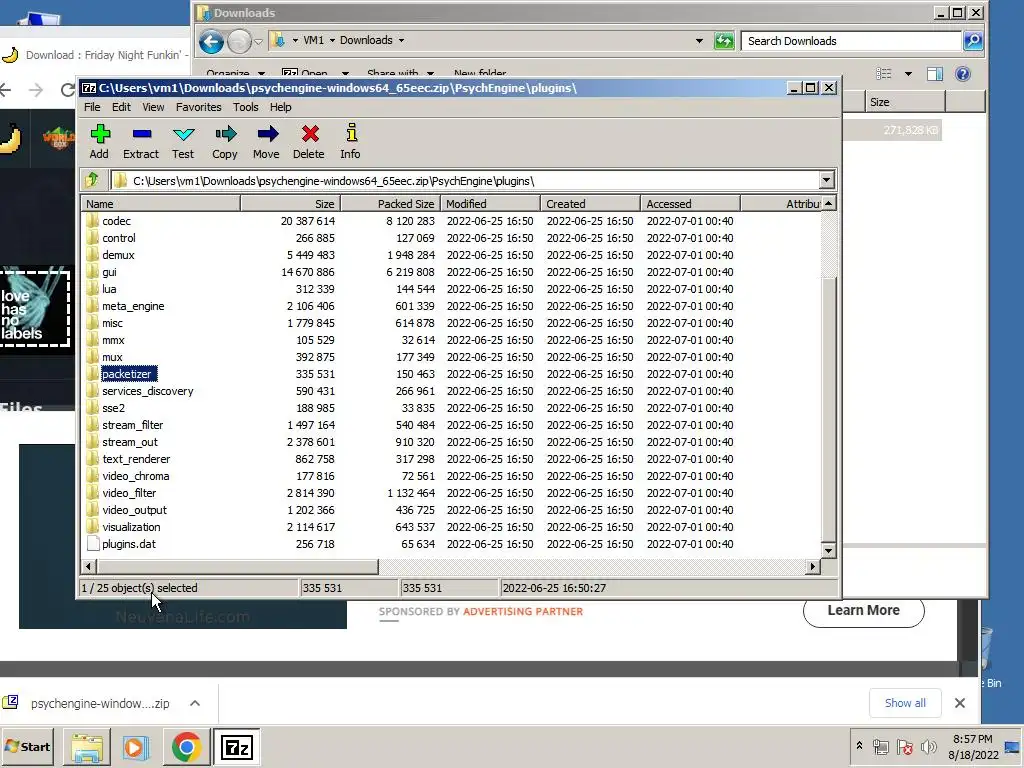This screenshot has width=1024, height=768.
Task: Select the stream_out folder
Action: click(x=130, y=441)
